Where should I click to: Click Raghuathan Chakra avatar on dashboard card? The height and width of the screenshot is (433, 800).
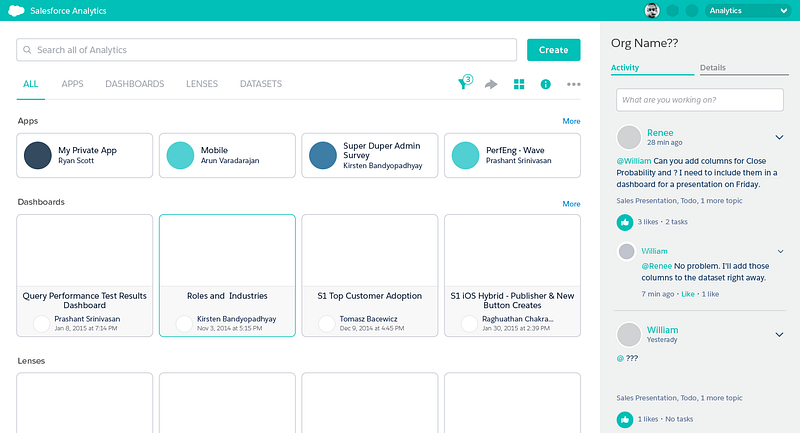[x=469, y=324]
